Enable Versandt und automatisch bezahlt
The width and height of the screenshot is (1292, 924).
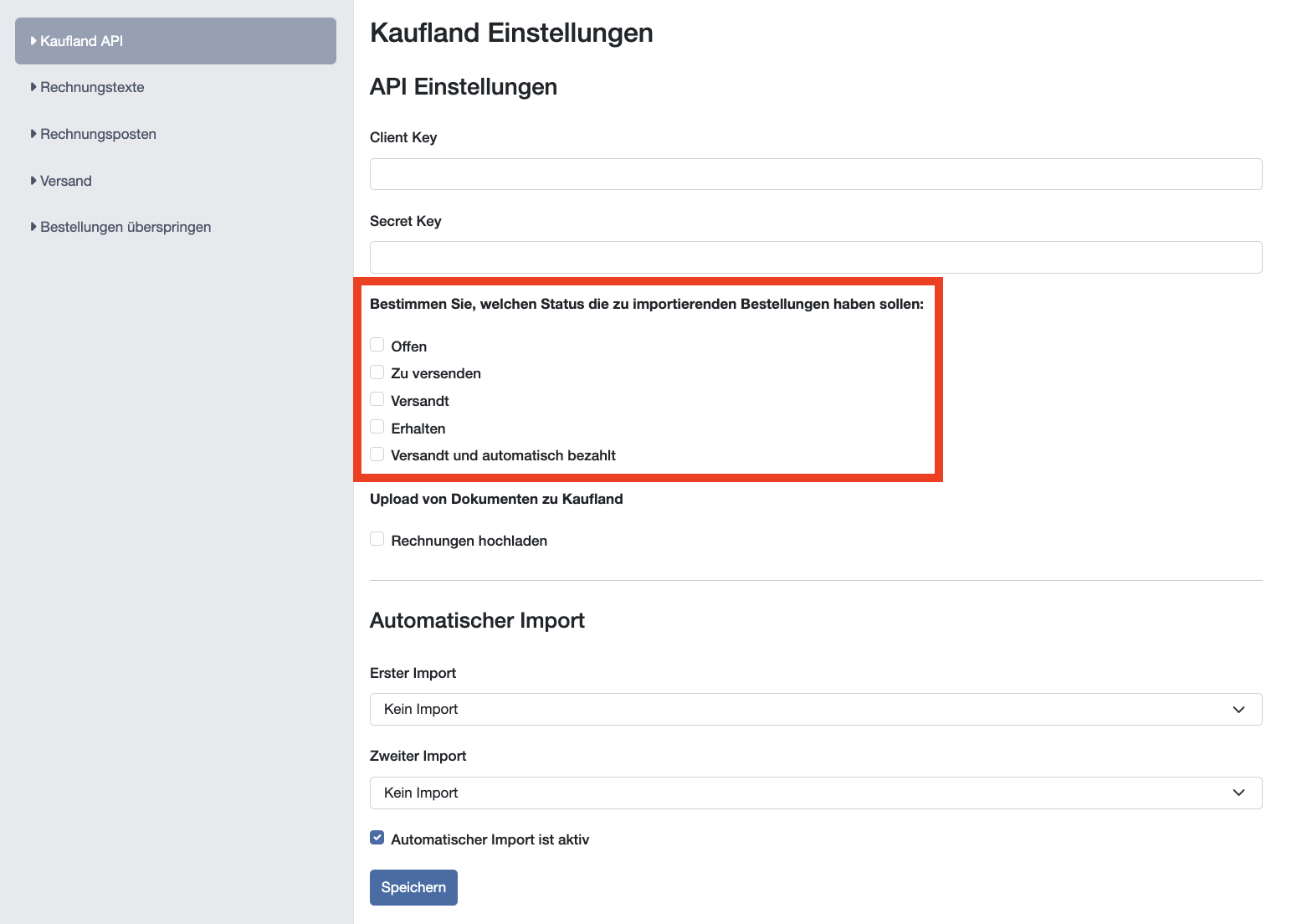pyautogui.click(x=377, y=454)
